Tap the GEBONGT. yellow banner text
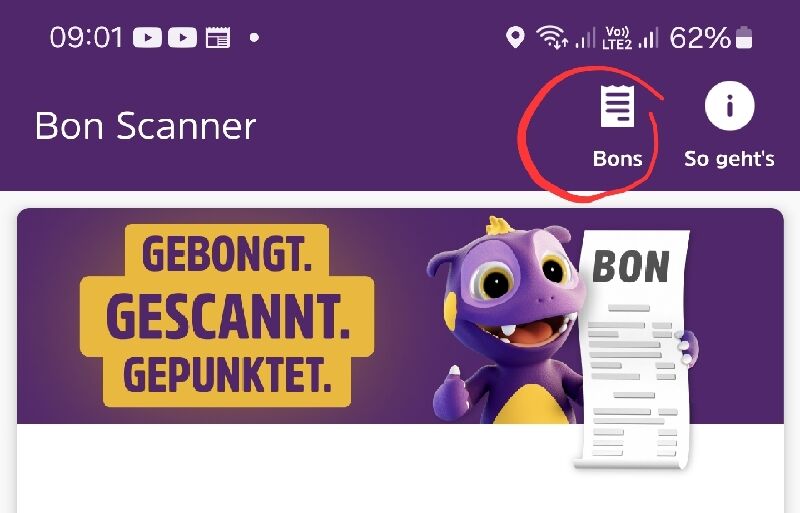Viewport: 800px width, 513px height. (x=227, y=254)
